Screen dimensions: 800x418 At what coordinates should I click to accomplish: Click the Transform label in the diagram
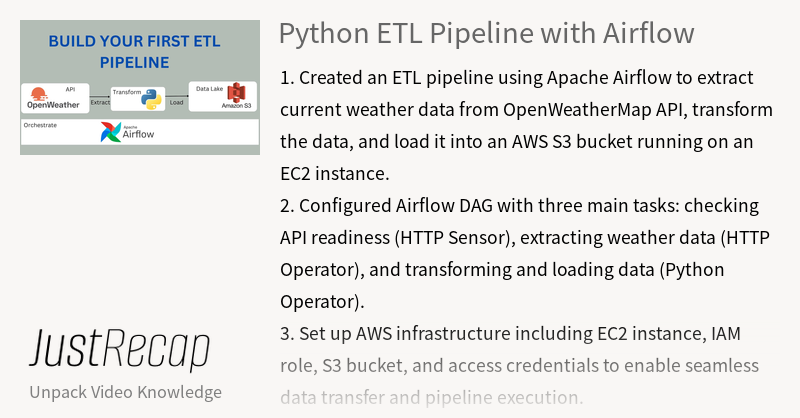[127, 90]
